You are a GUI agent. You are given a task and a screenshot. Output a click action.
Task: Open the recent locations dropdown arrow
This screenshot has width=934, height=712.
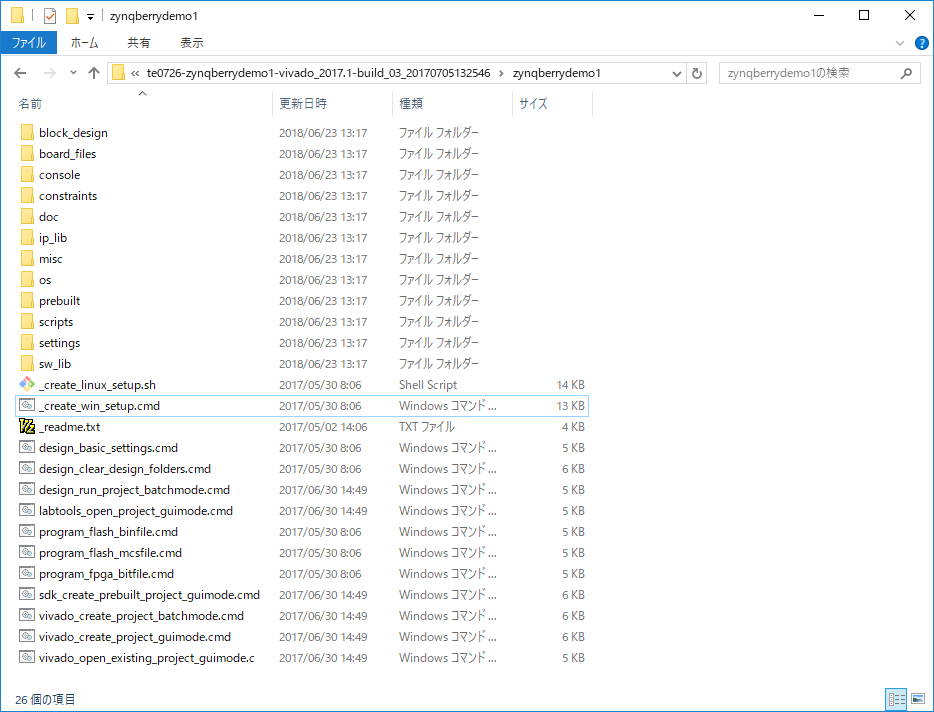pos(73,73)
